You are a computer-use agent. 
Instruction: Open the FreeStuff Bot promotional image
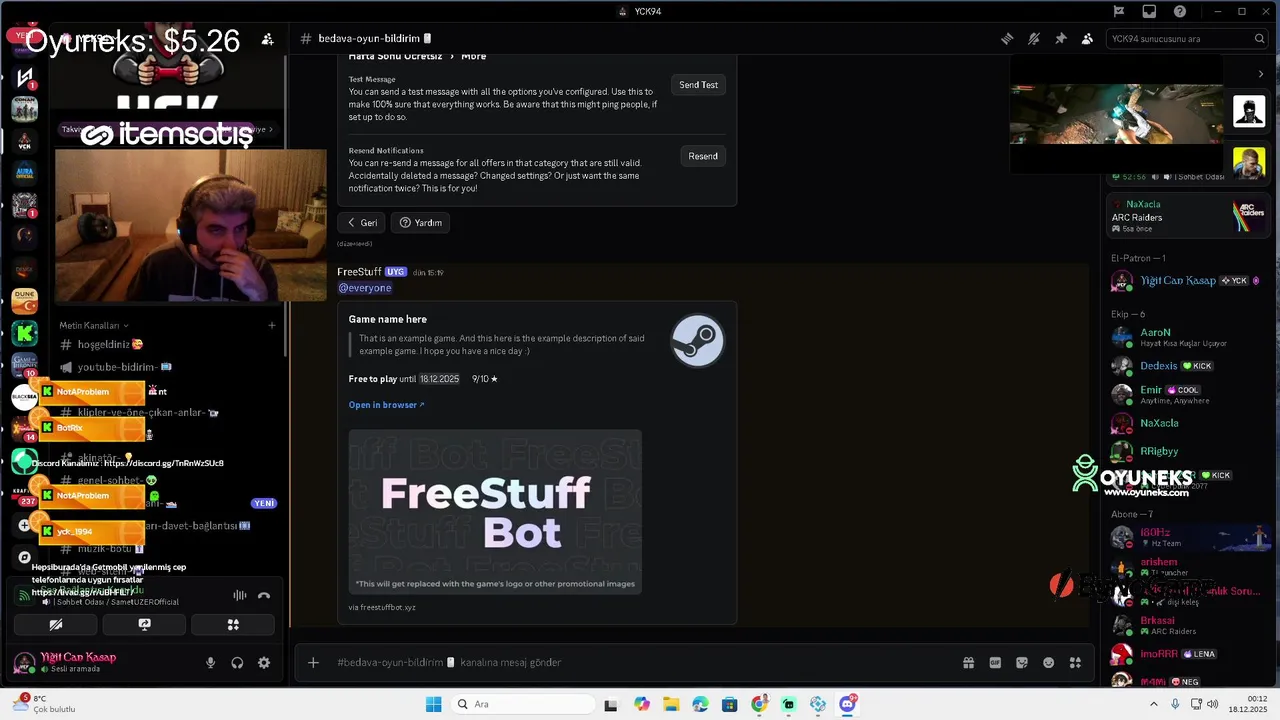pos(495,512)
